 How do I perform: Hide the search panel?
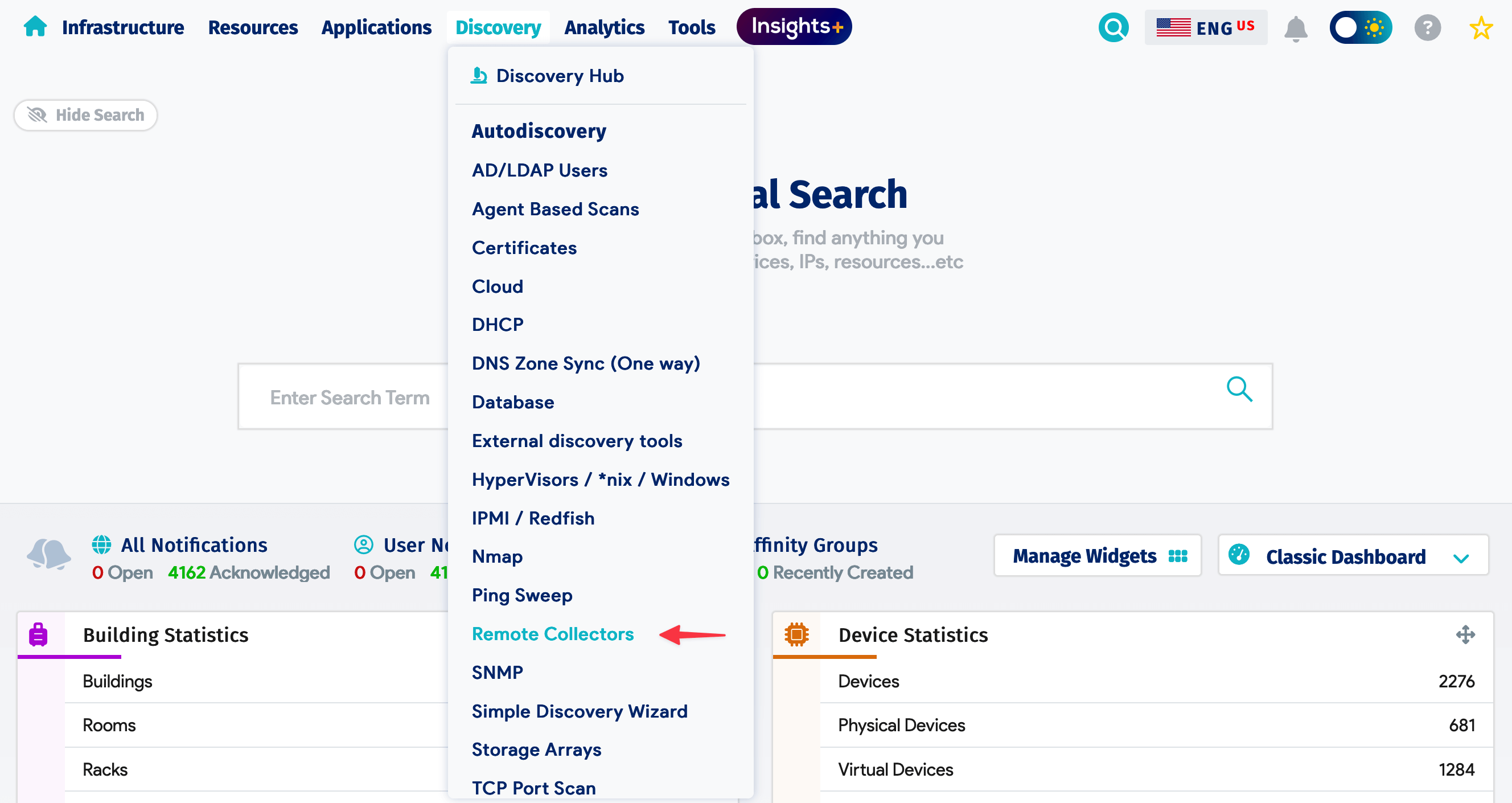pyautogui.click(x=86, y=115)
